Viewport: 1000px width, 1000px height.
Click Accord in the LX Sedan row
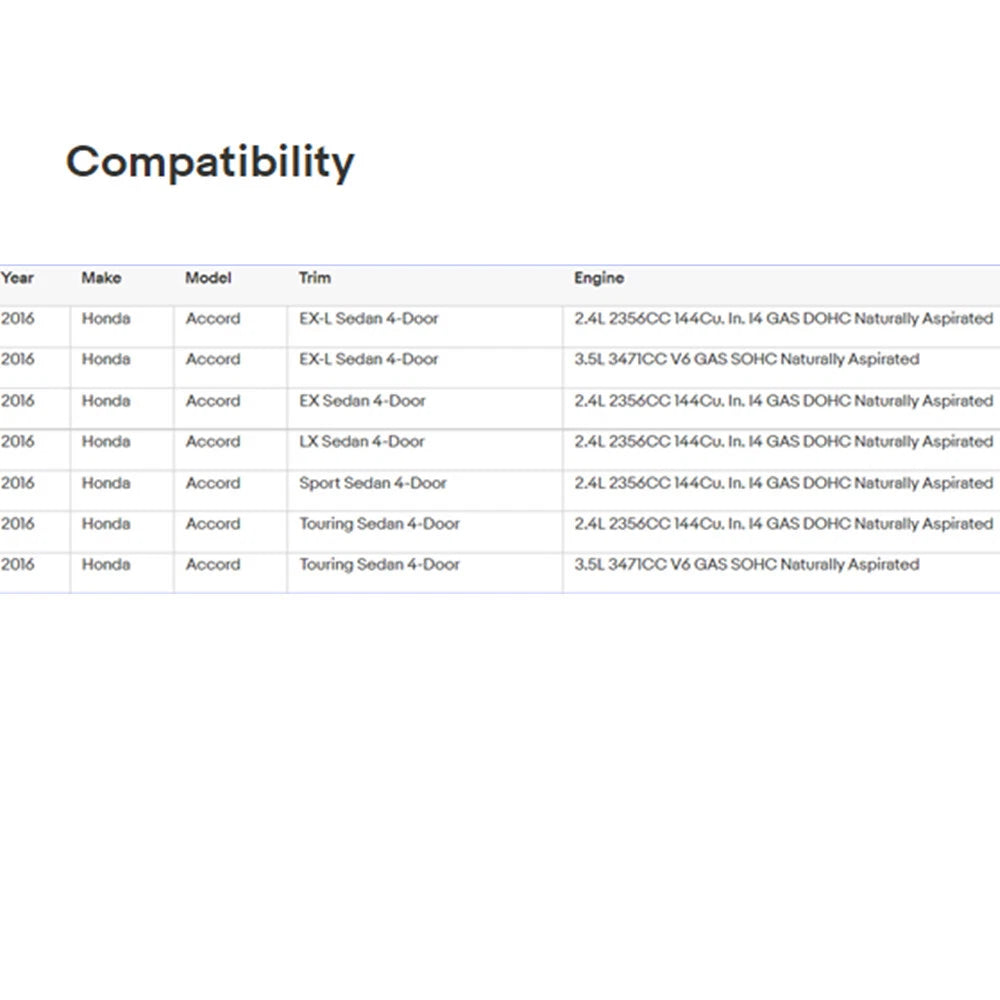pyautogui.click(x=213, y=442)
